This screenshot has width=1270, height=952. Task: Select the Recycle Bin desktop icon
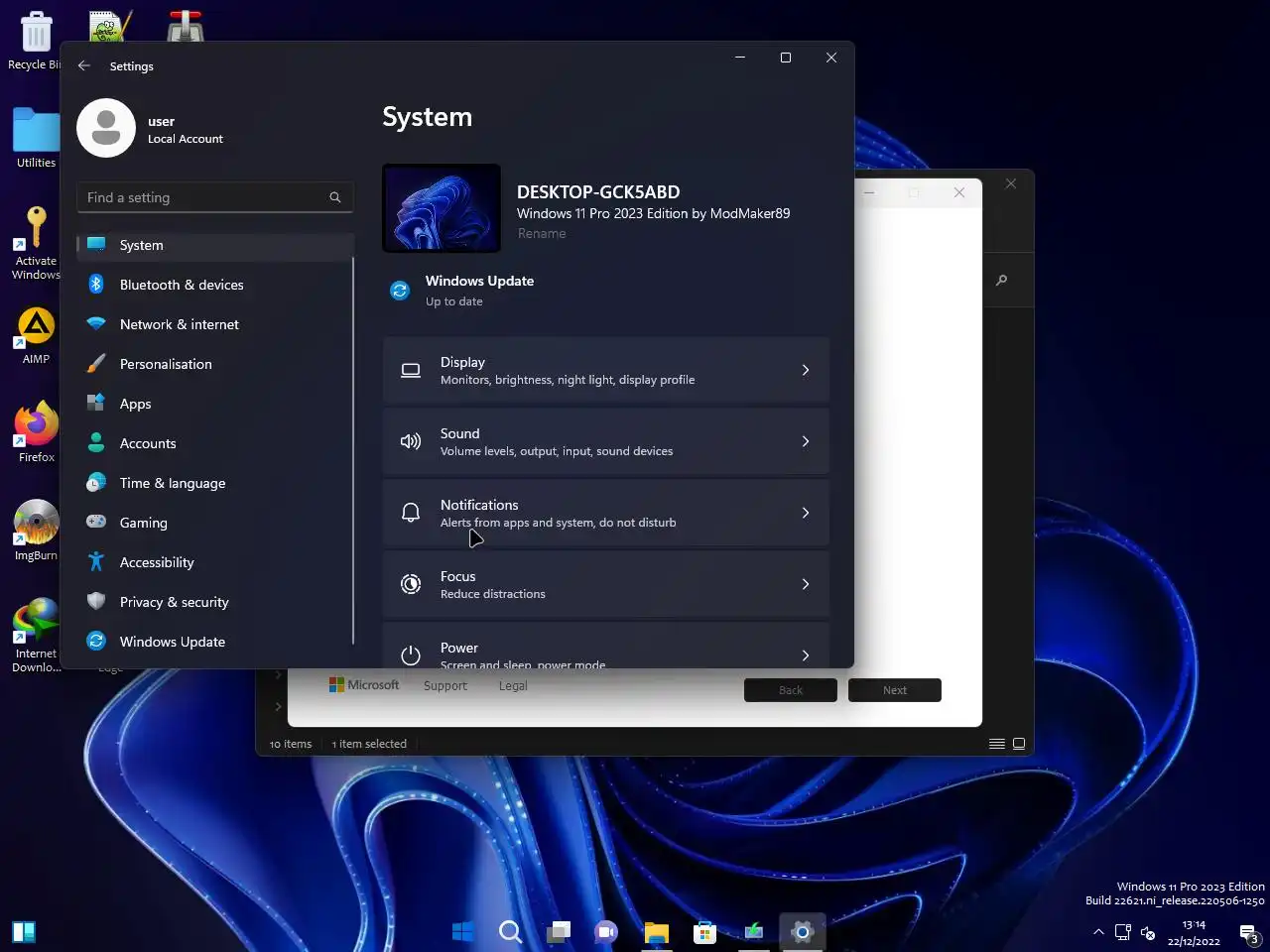pos(36,42)
